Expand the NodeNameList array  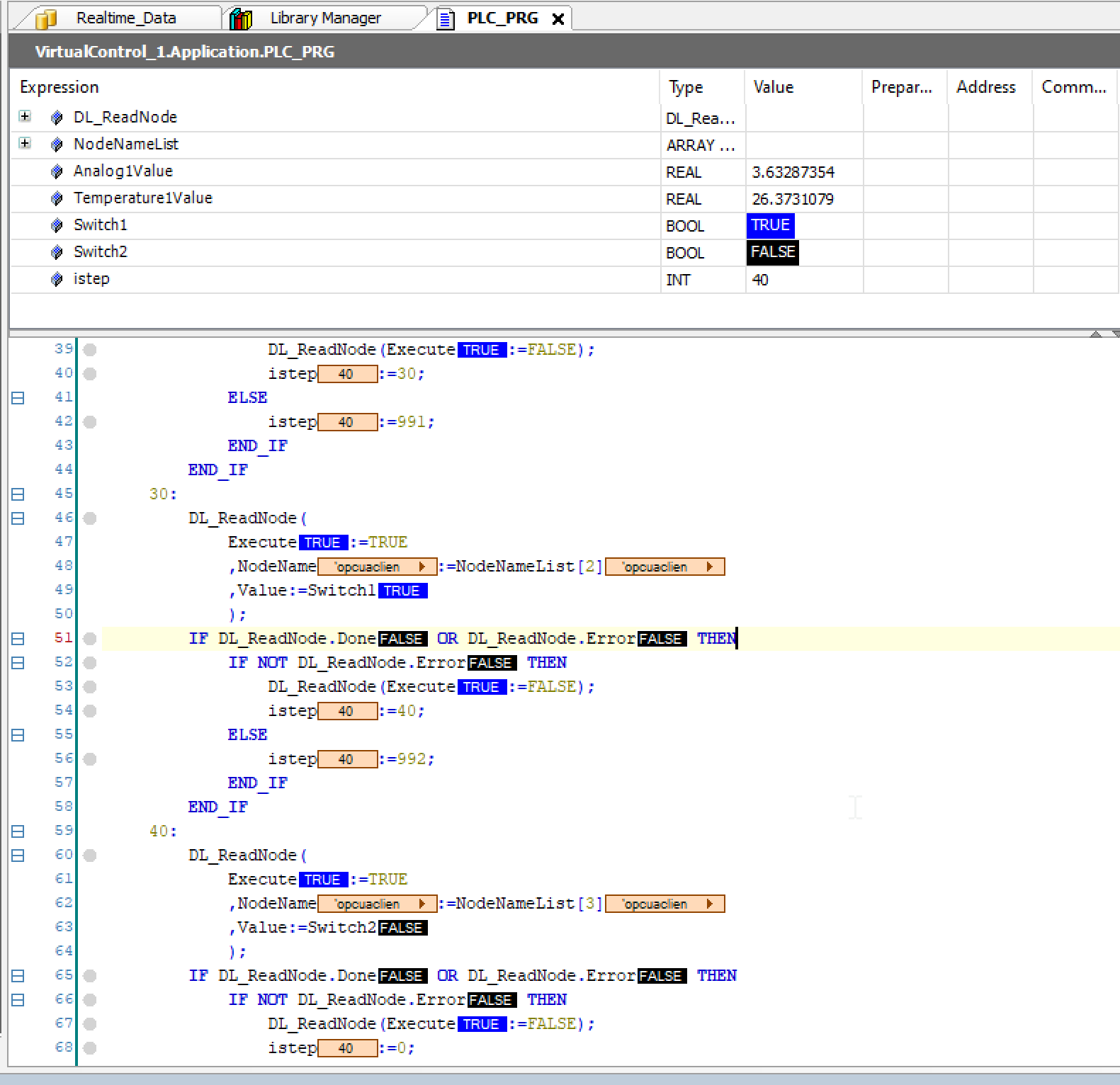pyautogui.click(x=25, y=143)
